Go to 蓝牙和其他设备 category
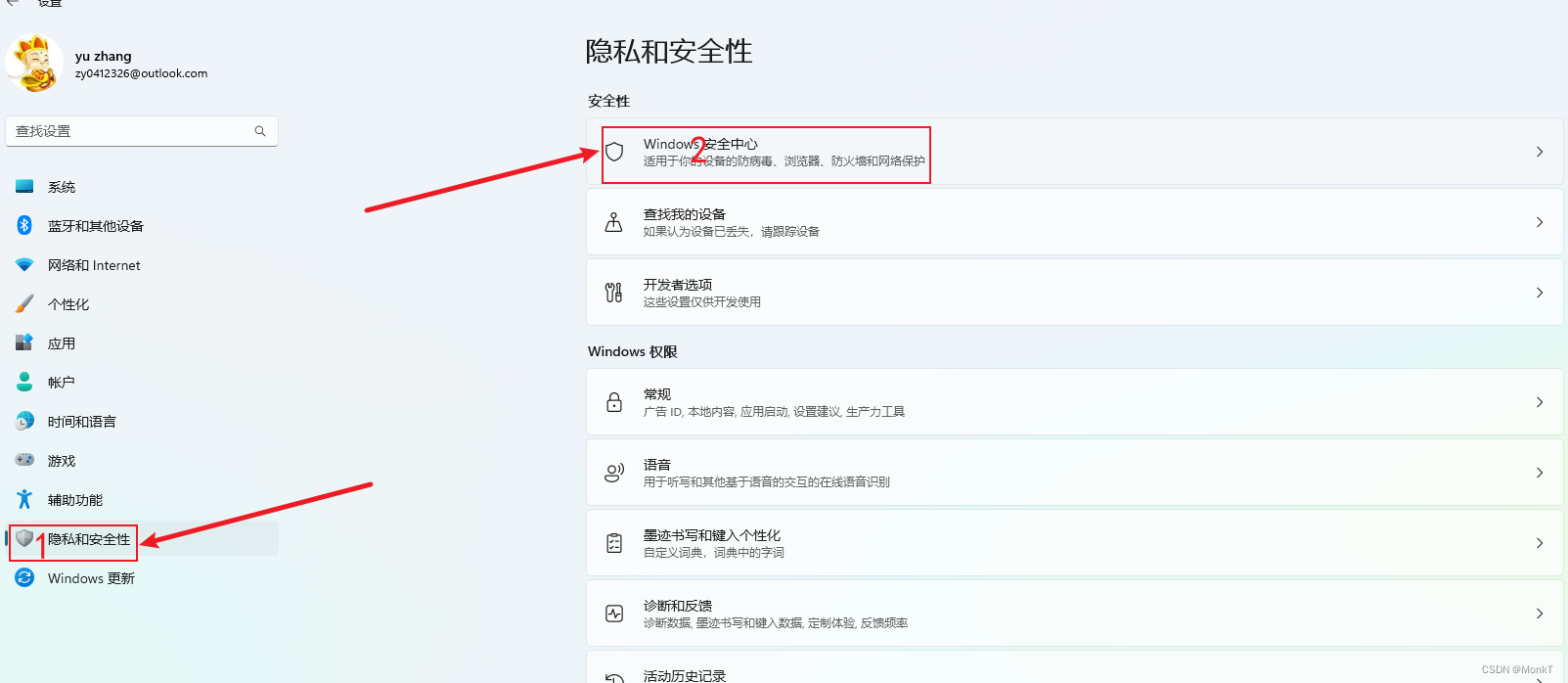The width and height of the screenshot is (1568, 683). coord(142,225)
